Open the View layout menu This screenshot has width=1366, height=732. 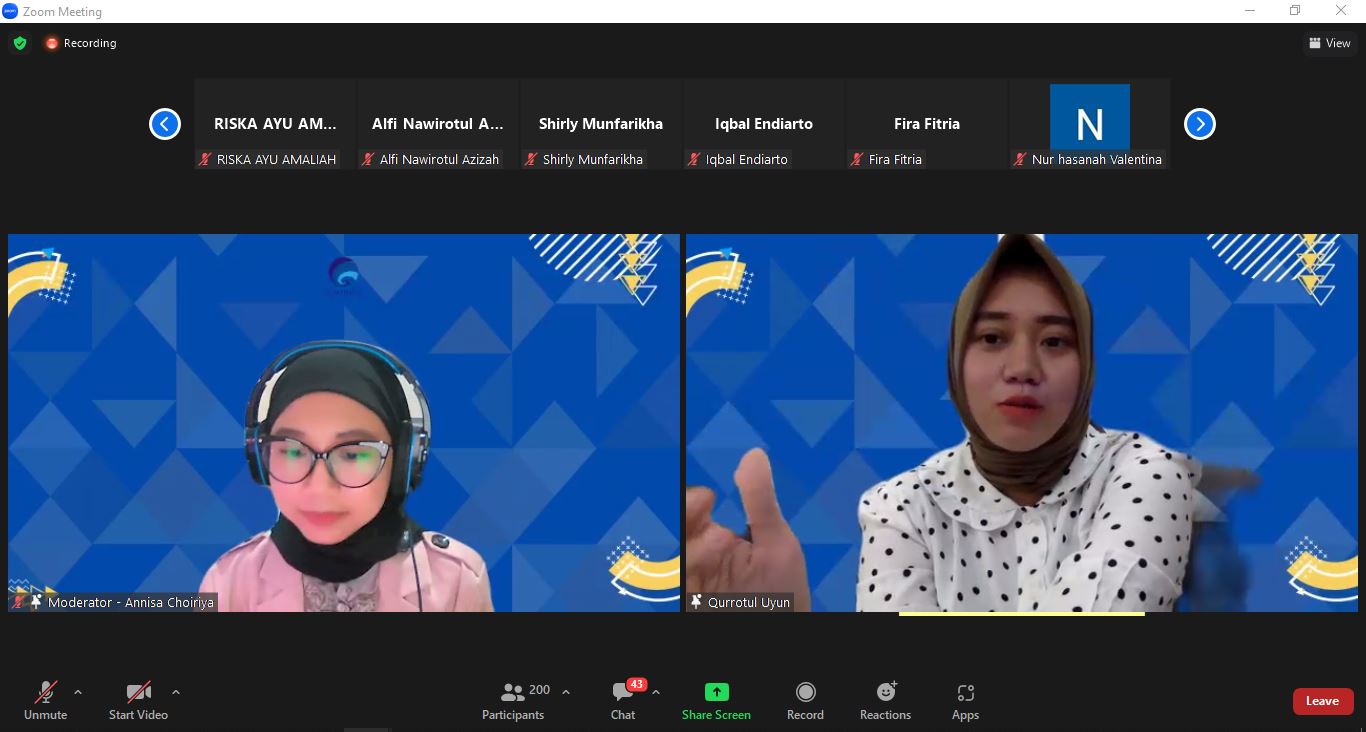[1329, 43]
